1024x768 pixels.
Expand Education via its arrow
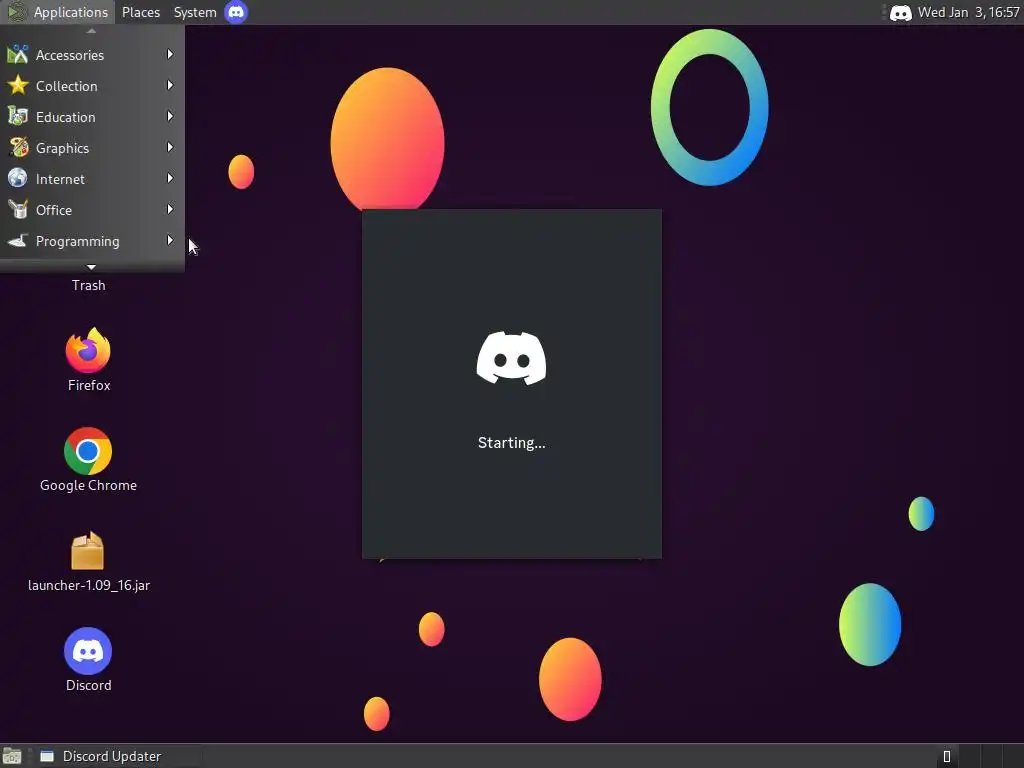(170, 116)
